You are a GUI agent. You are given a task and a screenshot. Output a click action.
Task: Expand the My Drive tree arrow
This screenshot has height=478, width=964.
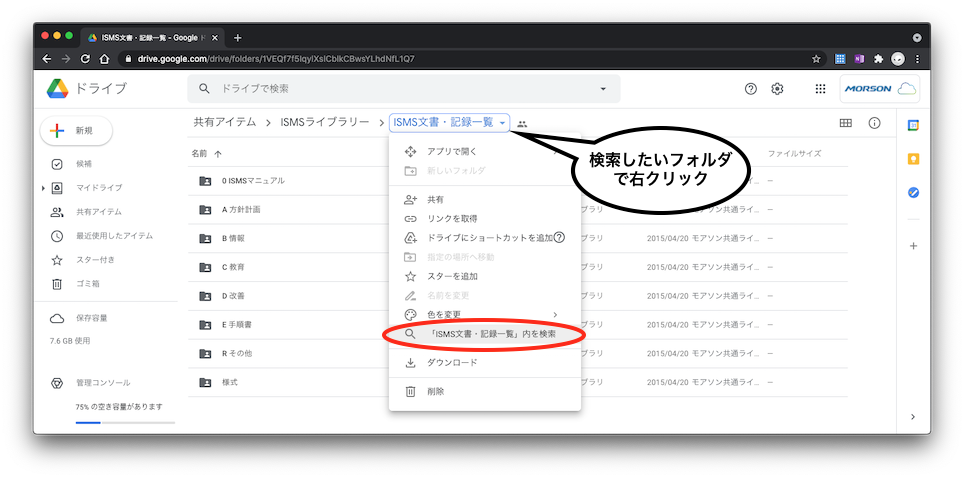click(x=43, y=188)
